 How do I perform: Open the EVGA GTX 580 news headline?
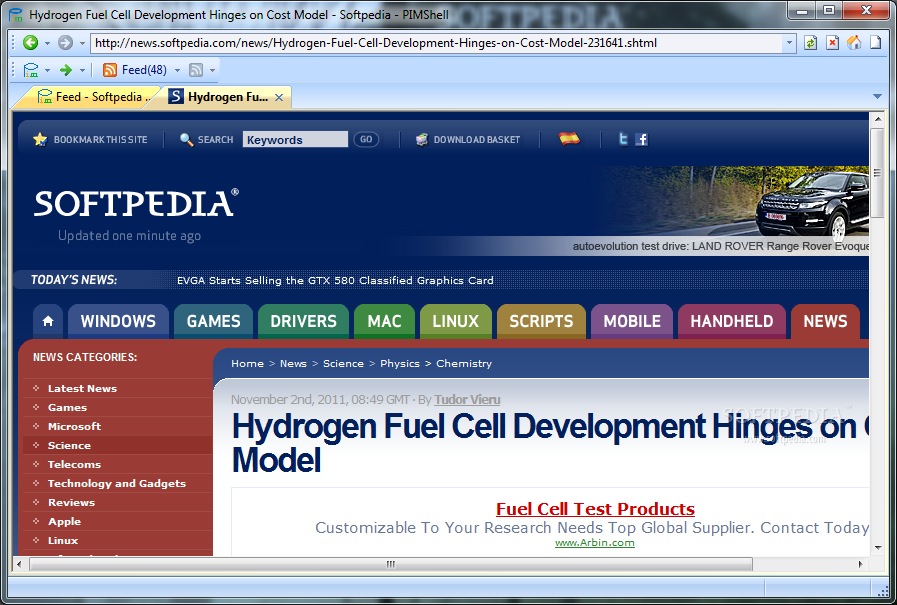click(x=335, y=280)
